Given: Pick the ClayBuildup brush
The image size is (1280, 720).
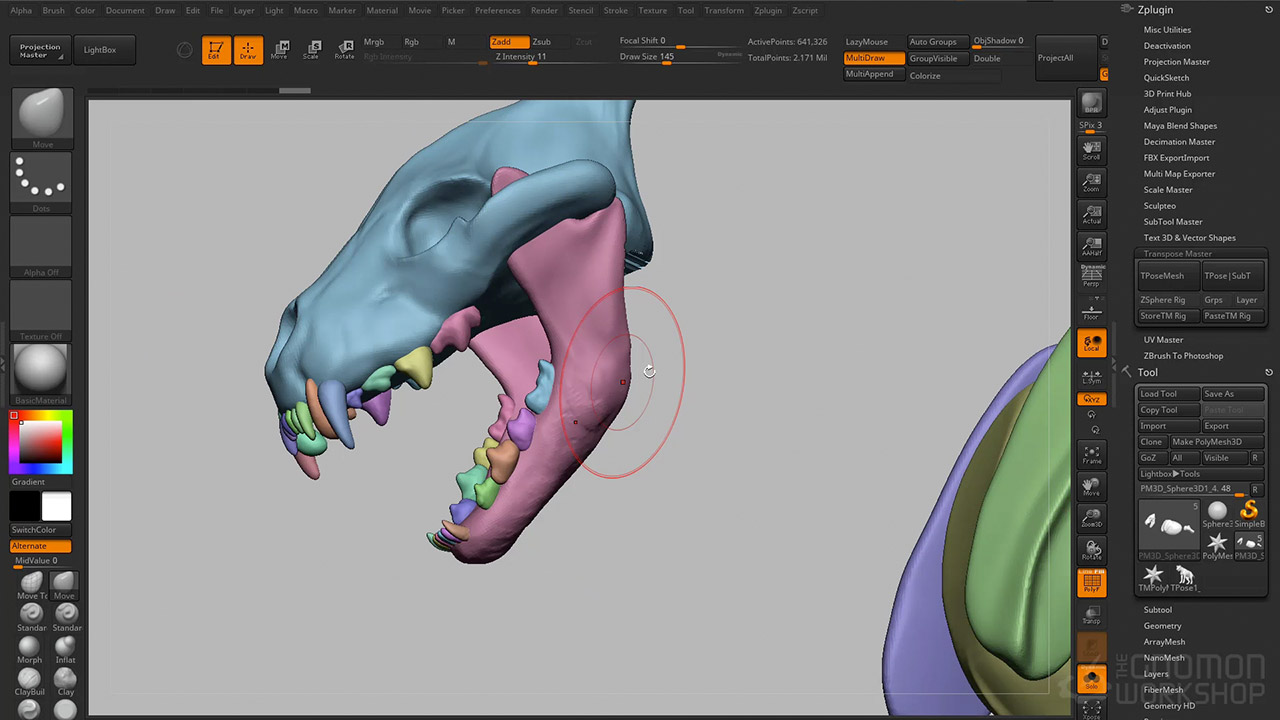Looking at the screenshot, I should point(29,682).
